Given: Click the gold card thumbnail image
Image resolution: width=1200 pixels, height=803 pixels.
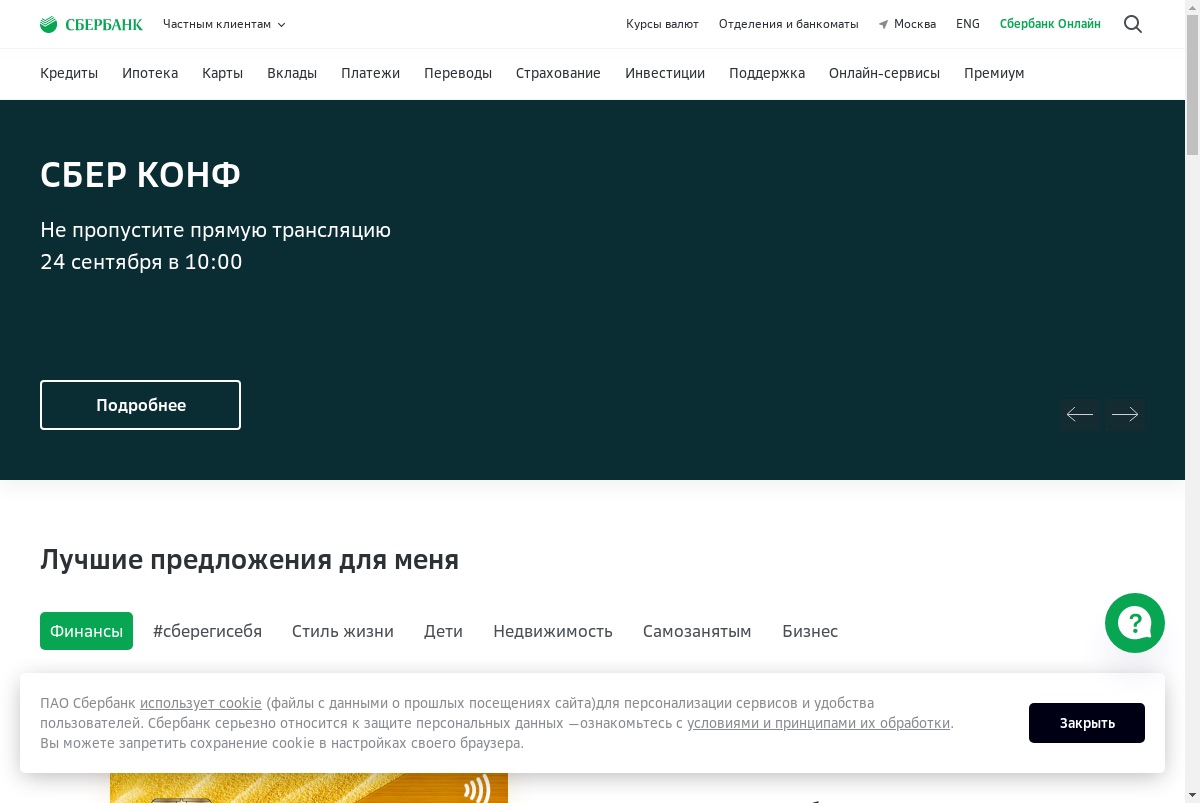Looking at the screenshot, I should 309,787.
